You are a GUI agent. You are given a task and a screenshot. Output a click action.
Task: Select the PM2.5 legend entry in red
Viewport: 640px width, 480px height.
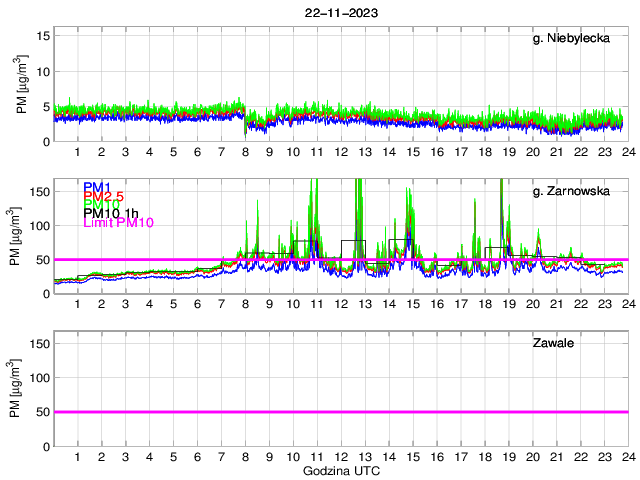click(x=104, y=197)
